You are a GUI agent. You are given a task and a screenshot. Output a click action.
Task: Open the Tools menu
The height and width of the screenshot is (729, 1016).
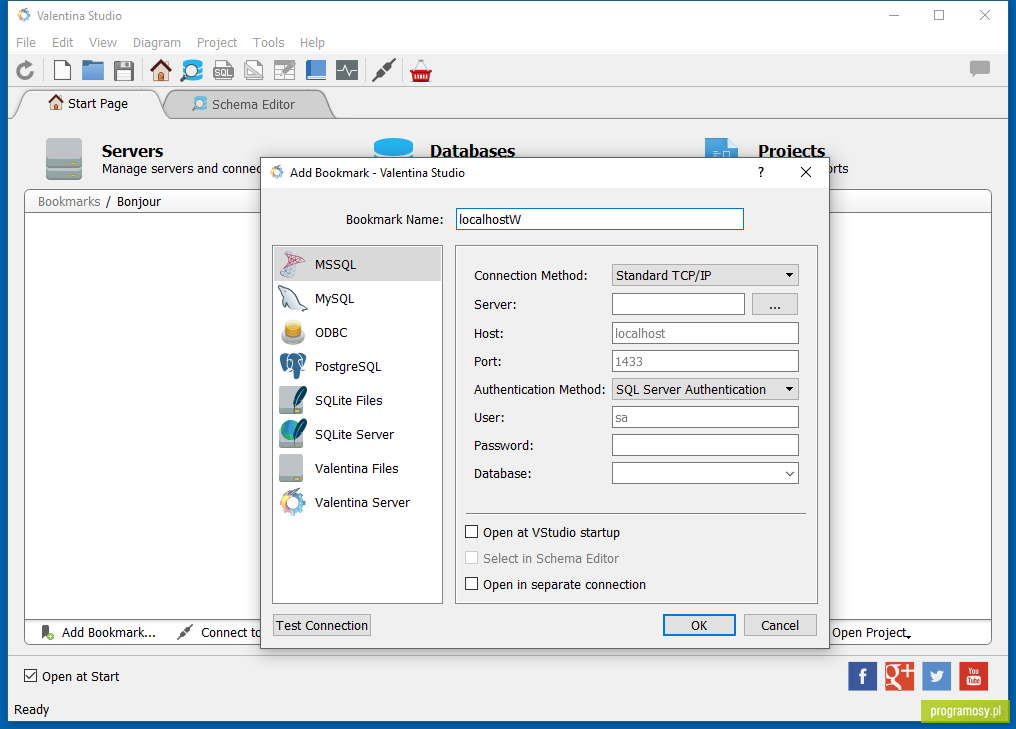click(x=268, y=43)
